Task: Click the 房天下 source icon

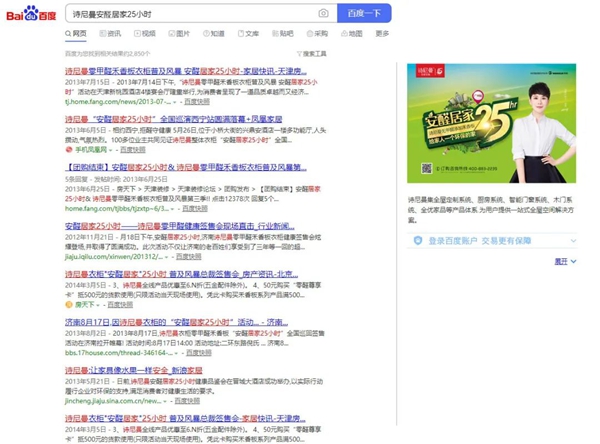Action: [x=69, y=305]
